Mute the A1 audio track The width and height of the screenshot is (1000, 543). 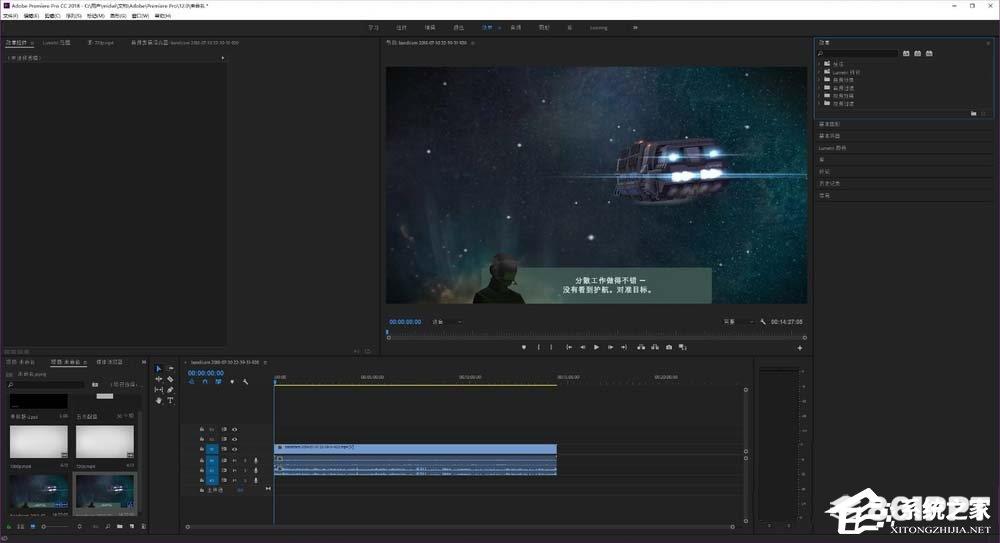point(234,460)
